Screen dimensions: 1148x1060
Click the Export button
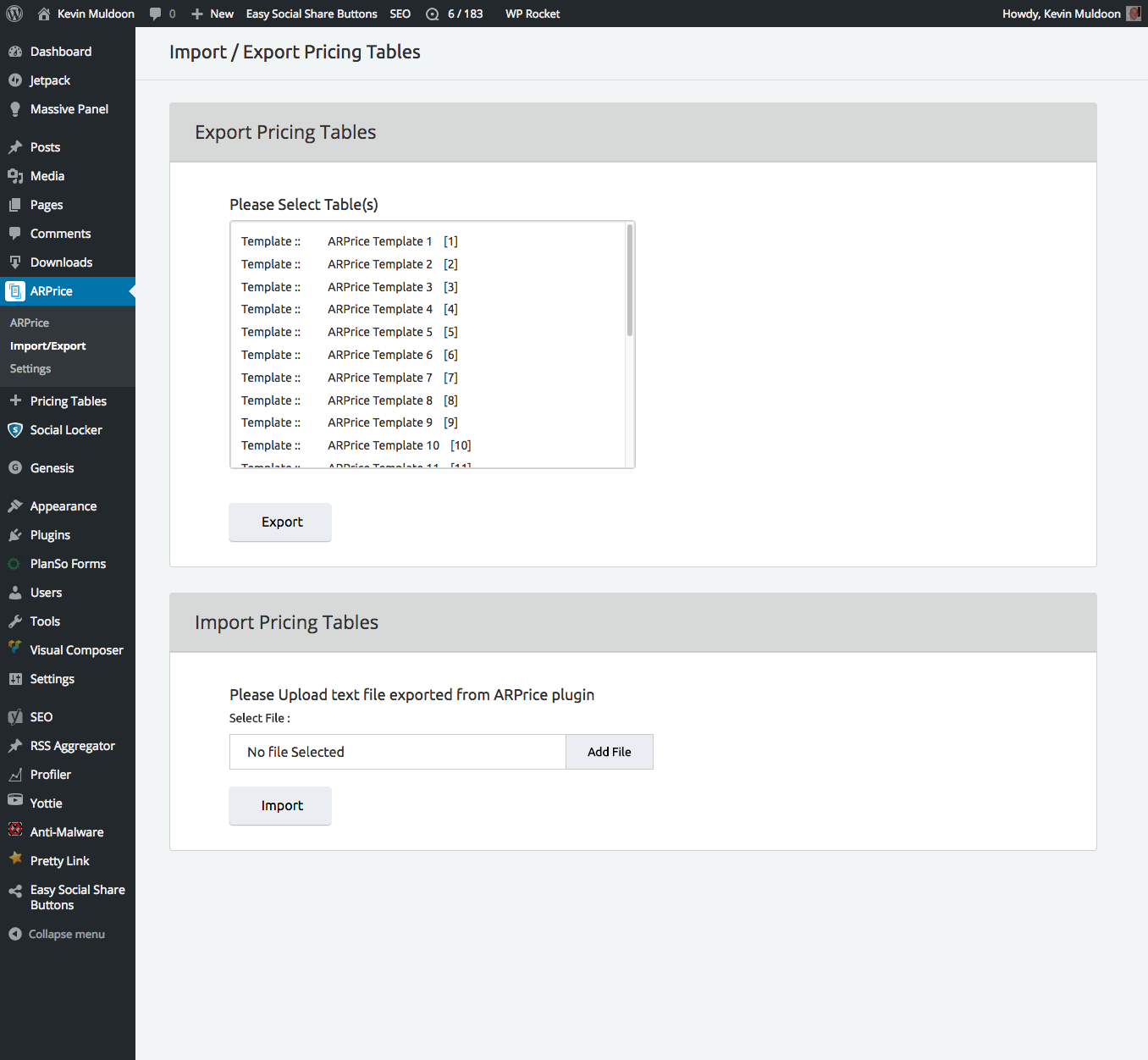[280, 522]
